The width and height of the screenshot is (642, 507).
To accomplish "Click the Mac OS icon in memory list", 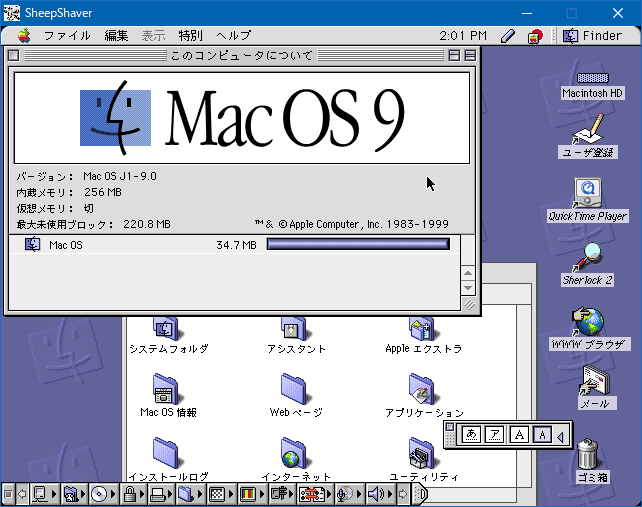I will [32, 244].
